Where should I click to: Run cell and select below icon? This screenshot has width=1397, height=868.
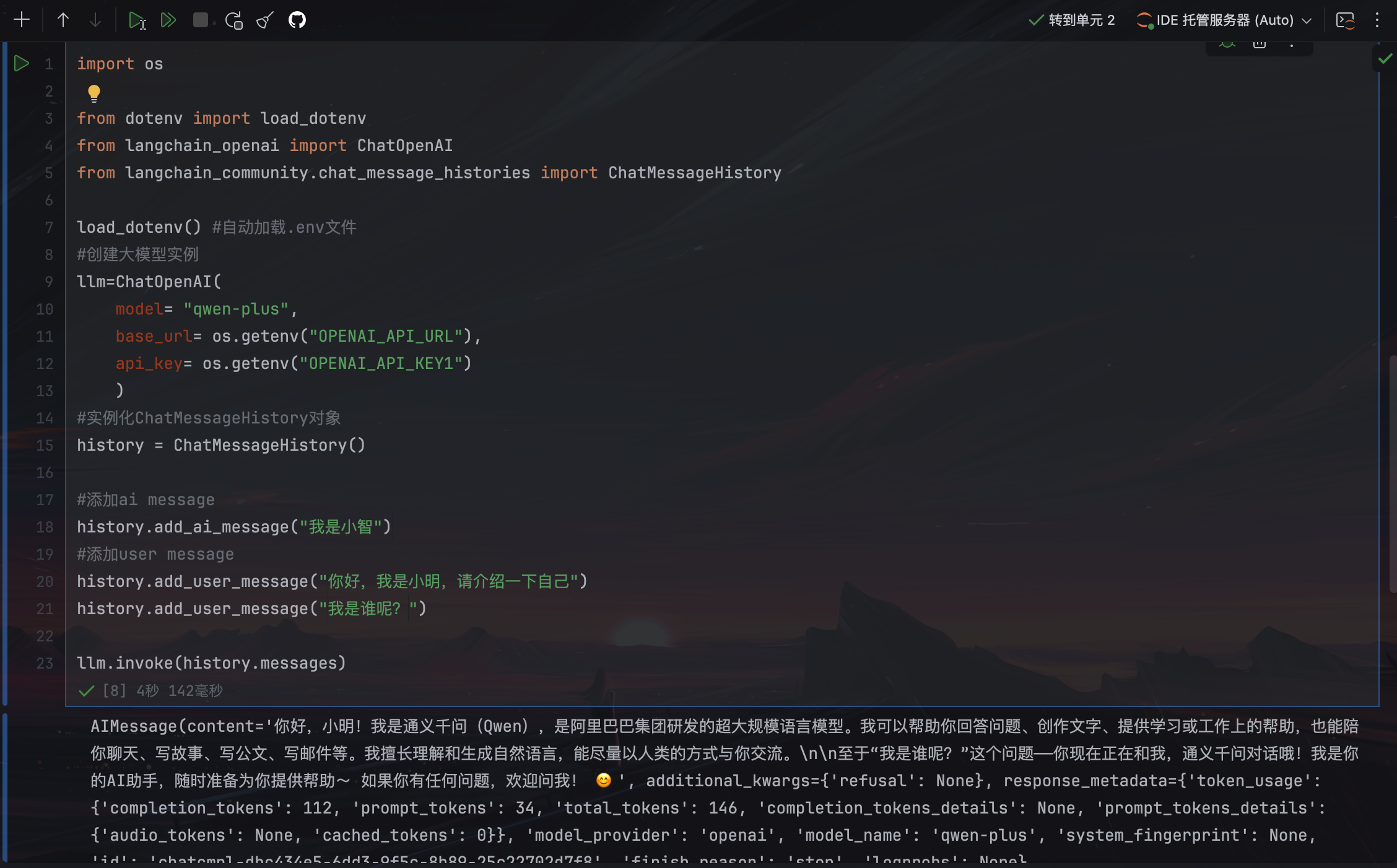137,20
